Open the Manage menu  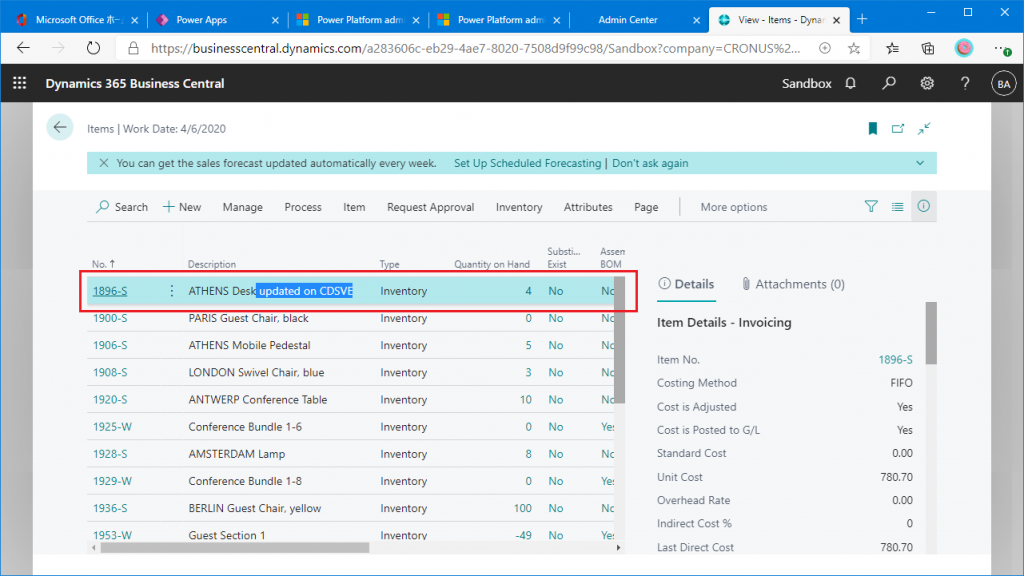click(242, 207)
